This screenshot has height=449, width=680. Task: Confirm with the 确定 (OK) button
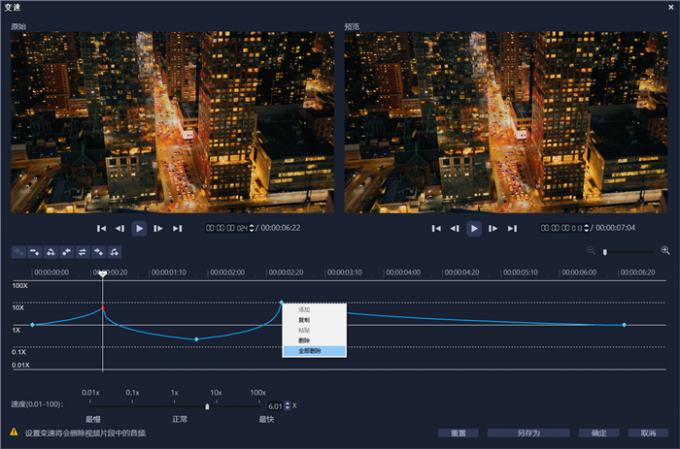(599, 433)
